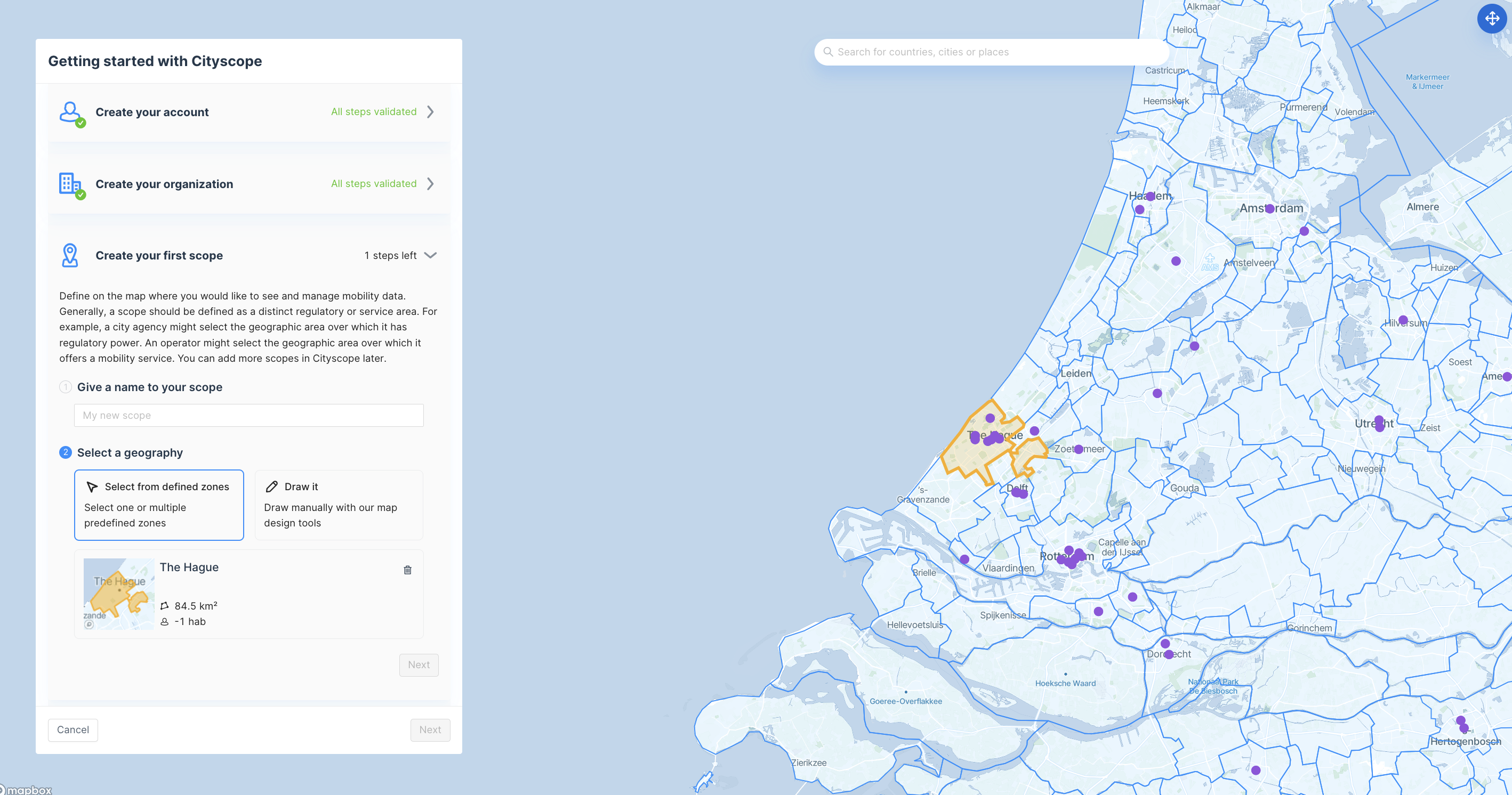This screenshot has width=1512, height=795.
Task: Click the Hague map thumbnail preview
Action: click(x=118, y=594)
